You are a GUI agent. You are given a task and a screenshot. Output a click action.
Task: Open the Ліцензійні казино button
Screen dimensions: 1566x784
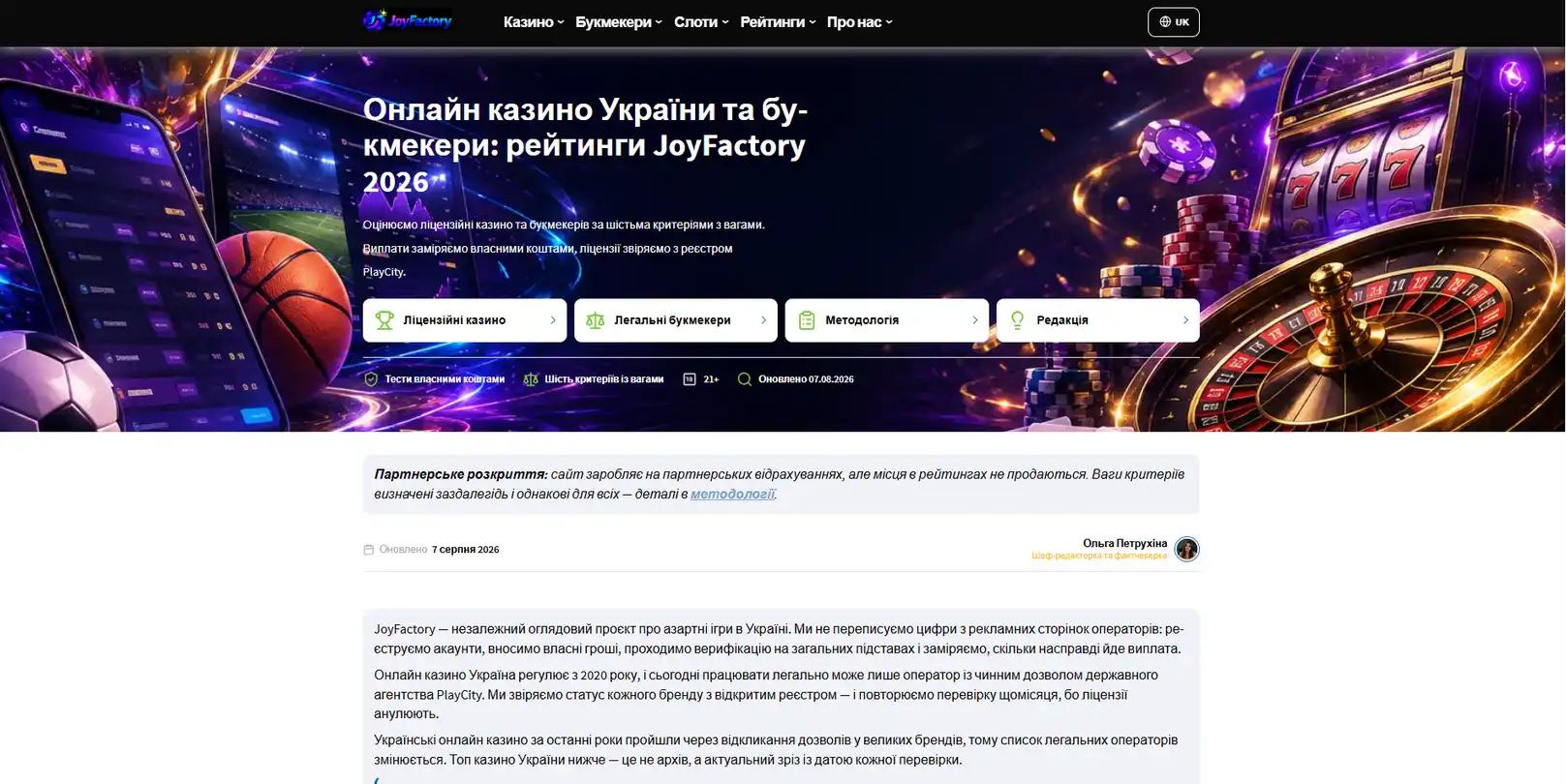[x=465, y=320]
